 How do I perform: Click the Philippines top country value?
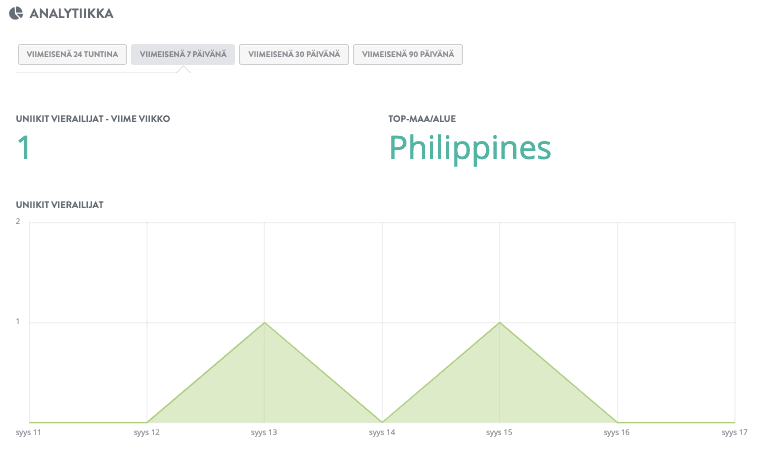pos(469,148)
